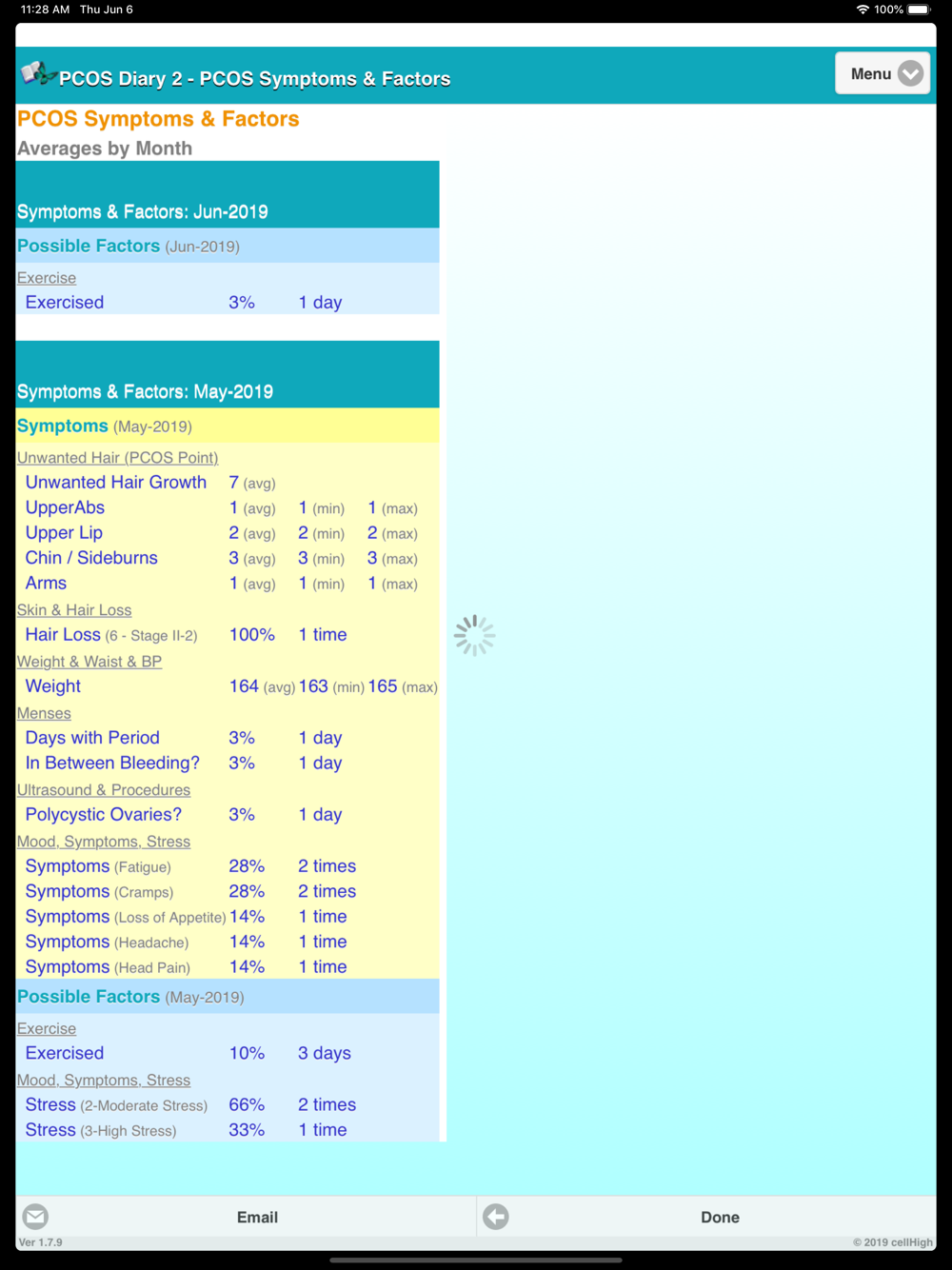Select the Hair Loss Stage II-2 row

228,635
